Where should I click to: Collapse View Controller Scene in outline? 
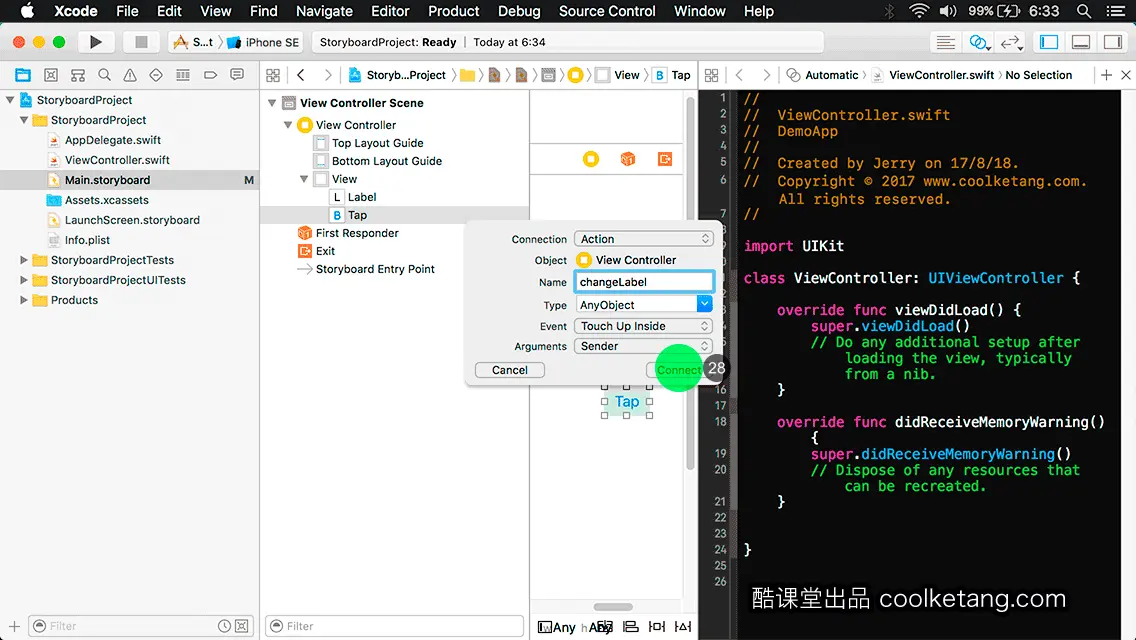tap(272, 103)
